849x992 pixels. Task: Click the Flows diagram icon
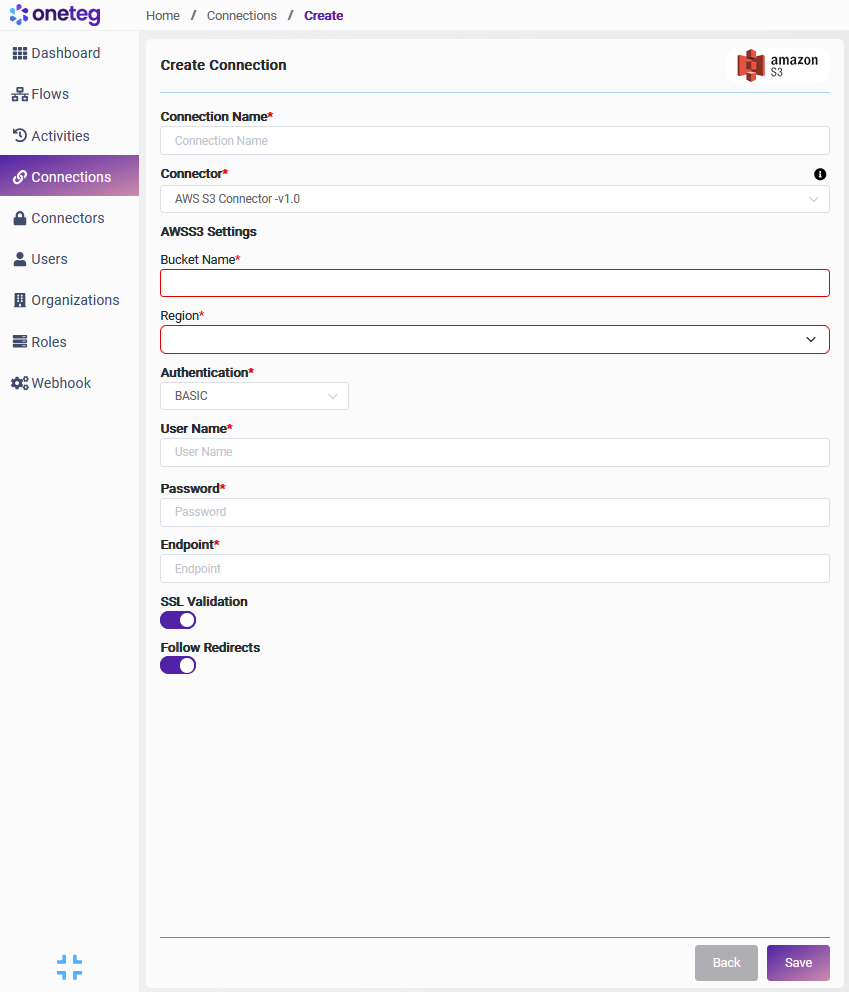[19, 94]
